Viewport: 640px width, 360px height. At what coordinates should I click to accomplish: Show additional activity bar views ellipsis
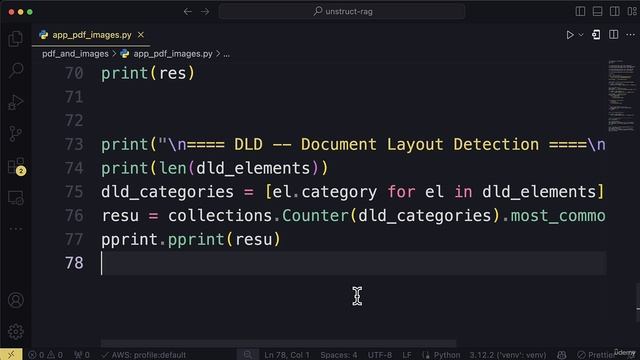16,229
